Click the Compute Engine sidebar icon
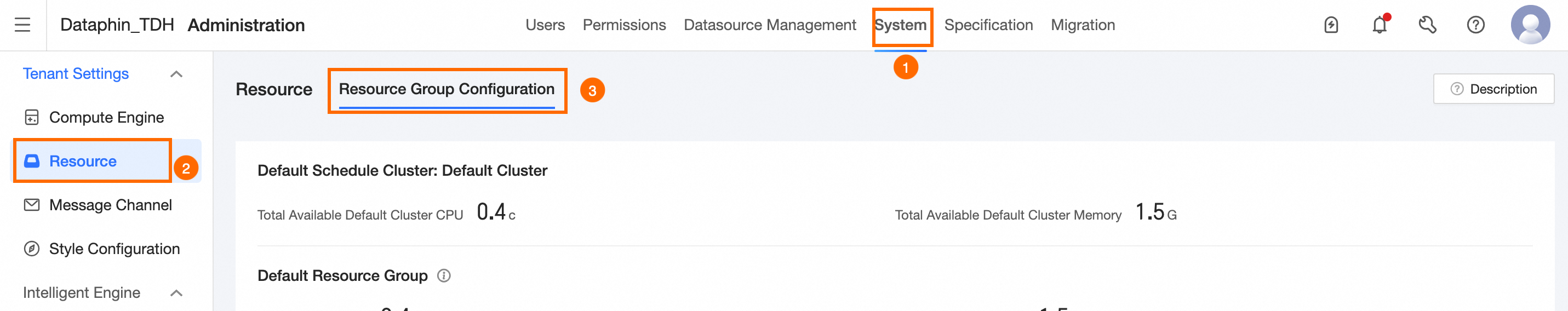1568x311 pixels. (32, 118)
